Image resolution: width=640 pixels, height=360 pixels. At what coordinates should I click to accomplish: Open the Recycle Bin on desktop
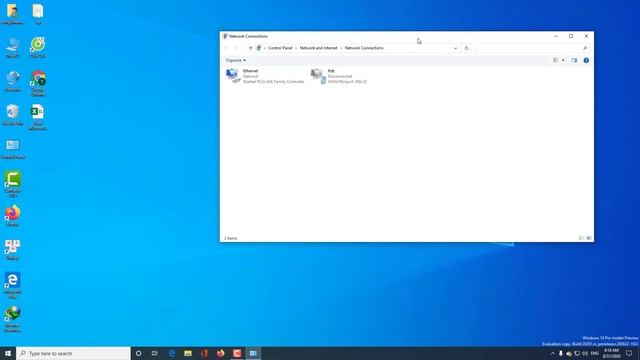point(13,114)
